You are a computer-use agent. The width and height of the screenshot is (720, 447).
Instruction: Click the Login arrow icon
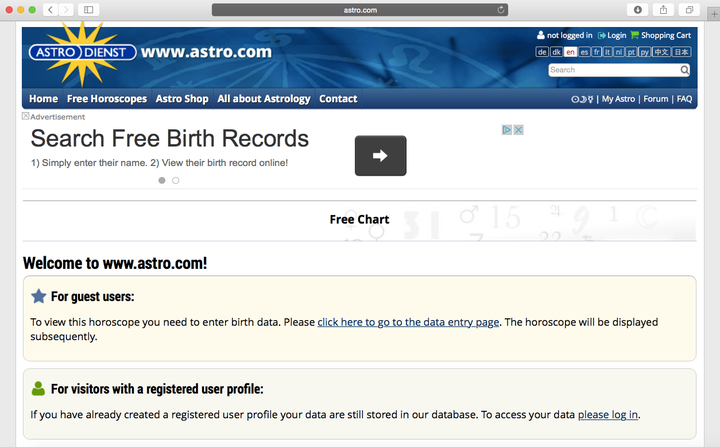(x=601, y=35)
